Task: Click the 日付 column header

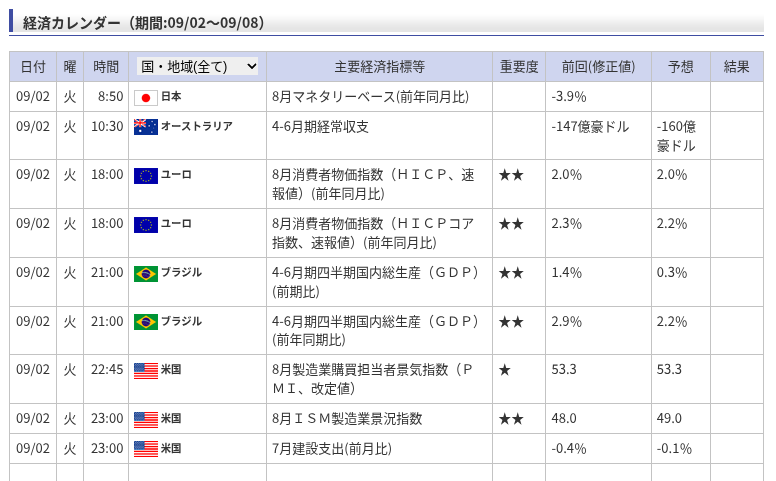Action: point(33,67)
